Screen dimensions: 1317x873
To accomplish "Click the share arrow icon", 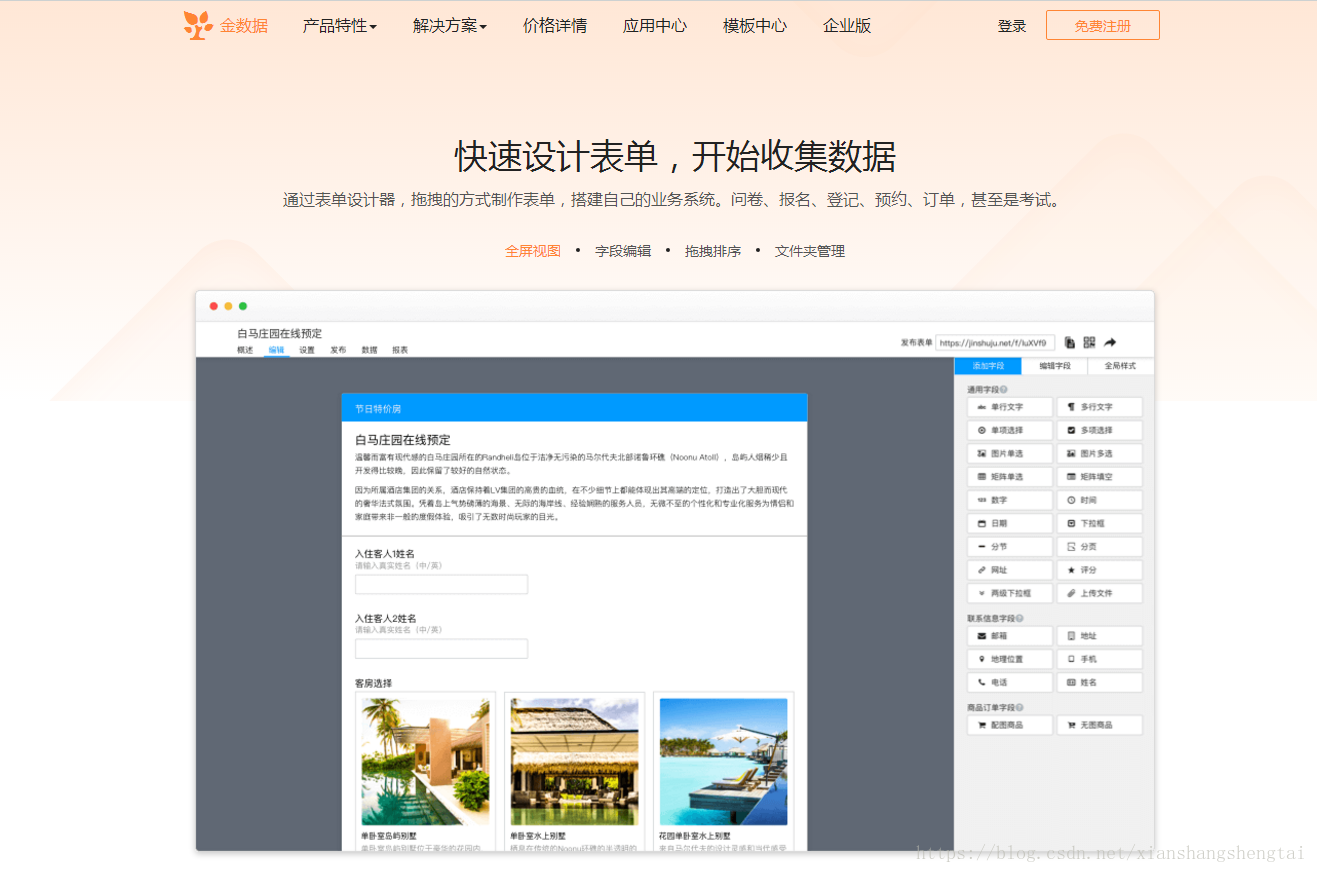I will (x=1110, y=342).
